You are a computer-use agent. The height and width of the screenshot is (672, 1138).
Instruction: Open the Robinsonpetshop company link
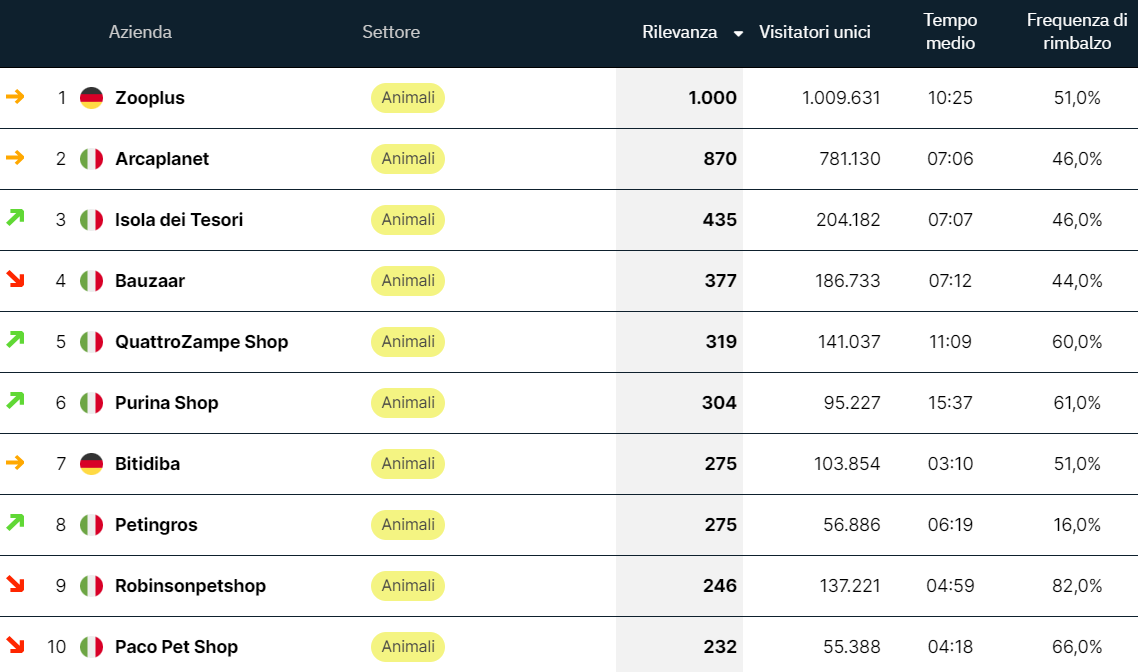coord(191,586)
